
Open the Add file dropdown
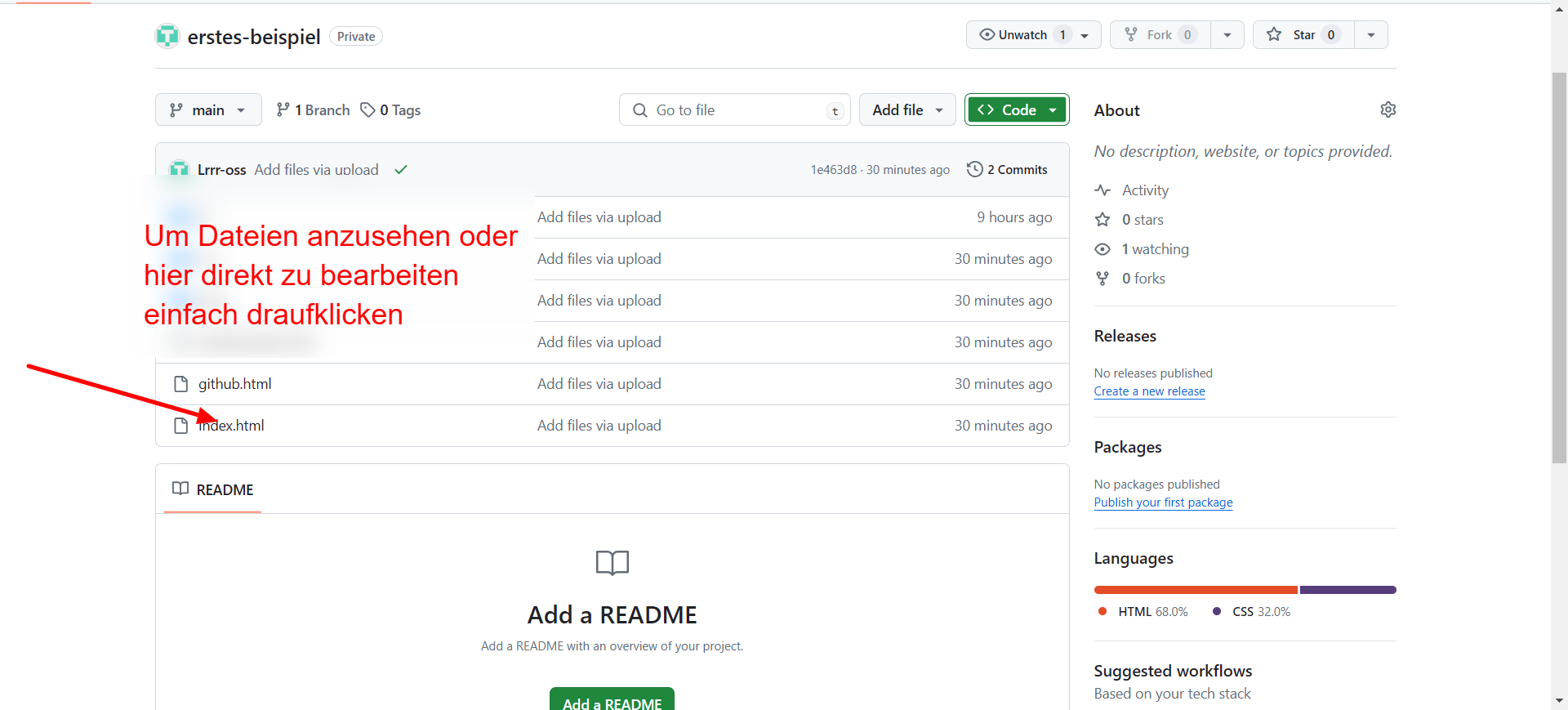pyautogui.click(x=906, y=109)
